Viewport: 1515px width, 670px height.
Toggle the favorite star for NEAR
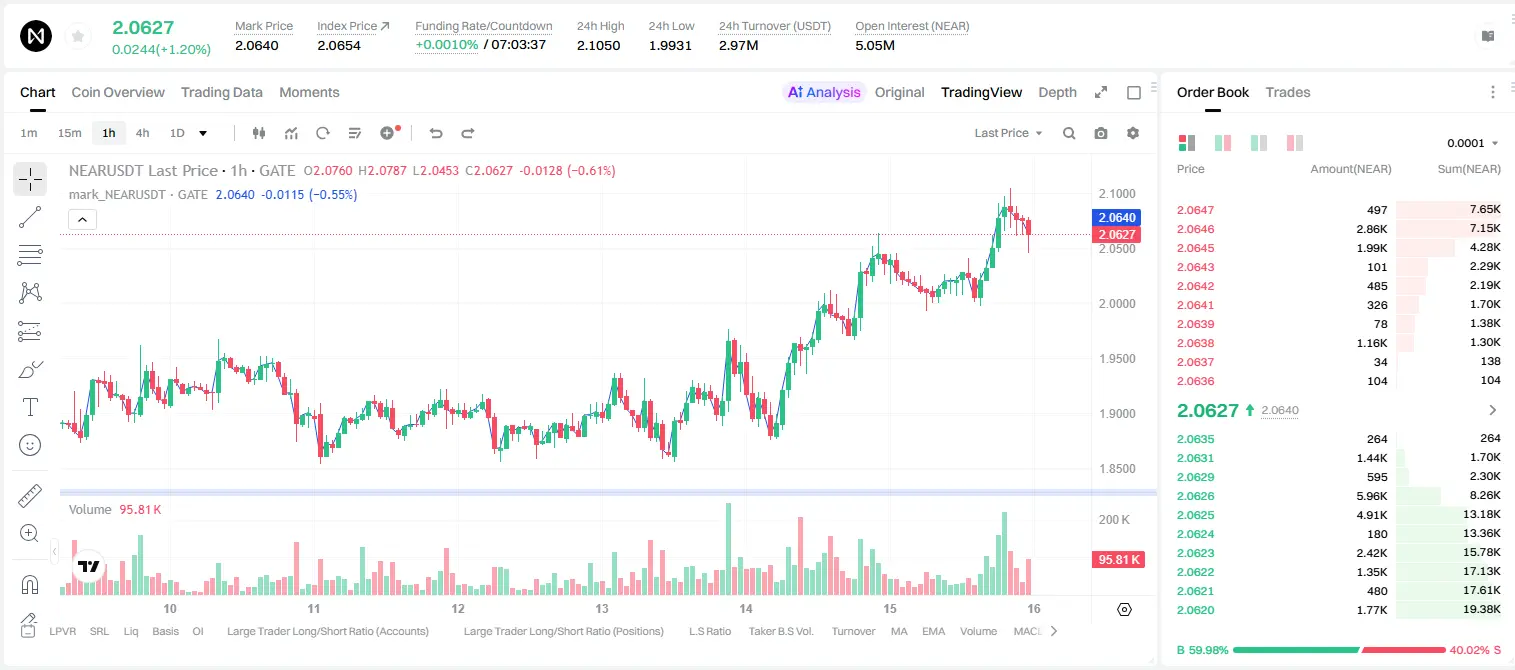click(77, 37)
